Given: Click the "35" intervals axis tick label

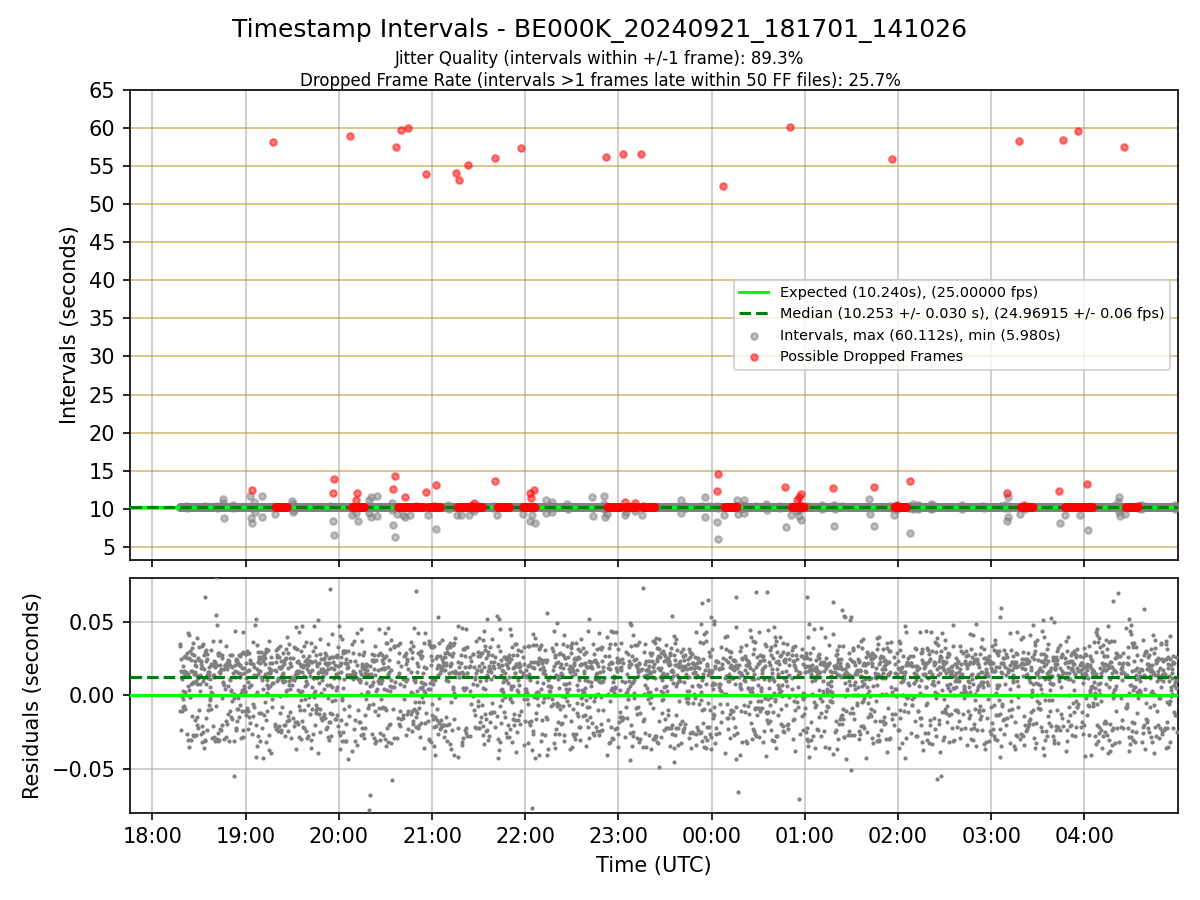Looking at the screenshot, I should coord(104,319).
